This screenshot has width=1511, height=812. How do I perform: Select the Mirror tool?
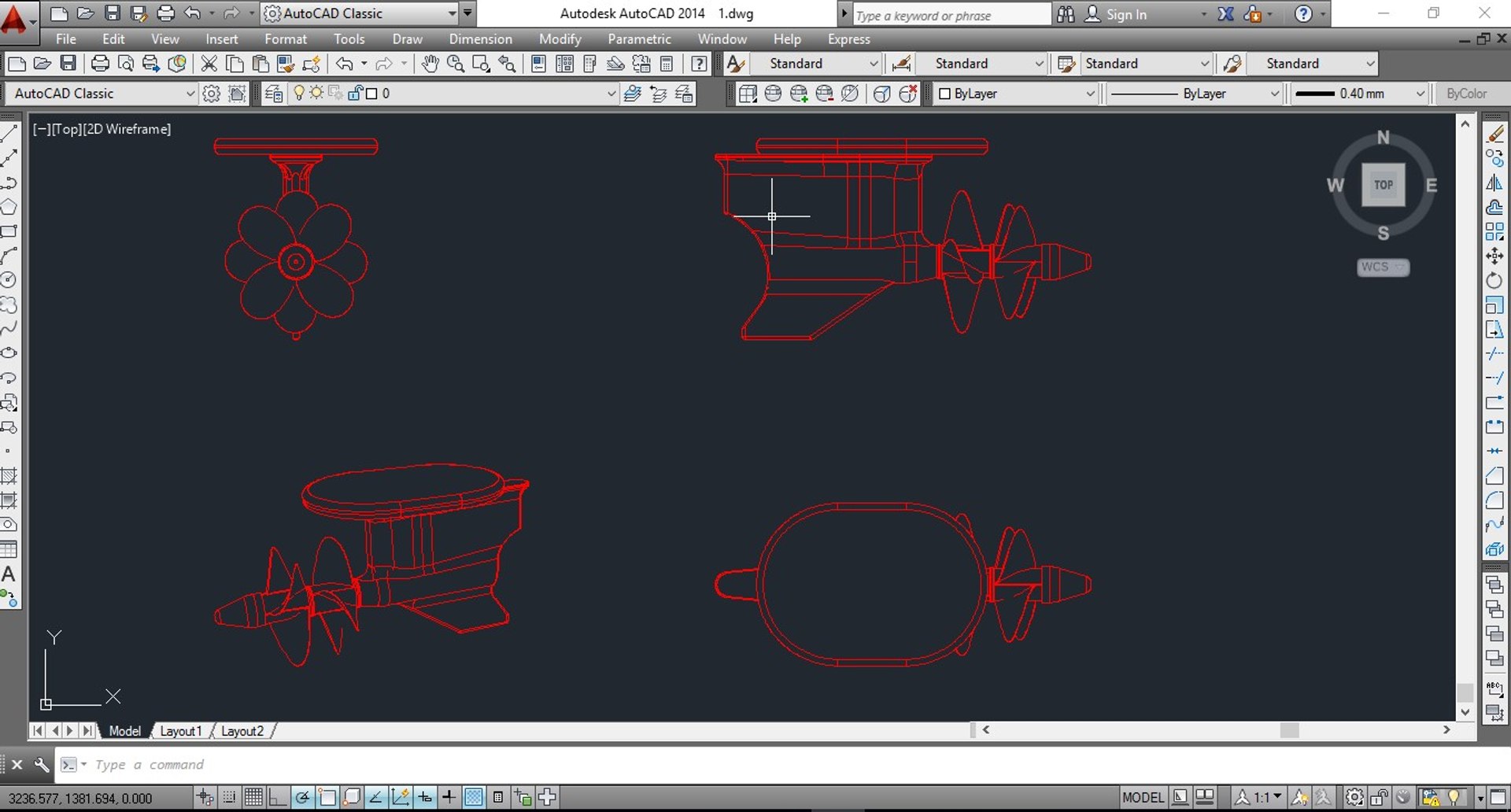pyautogui.click(x=1495, y=183)
